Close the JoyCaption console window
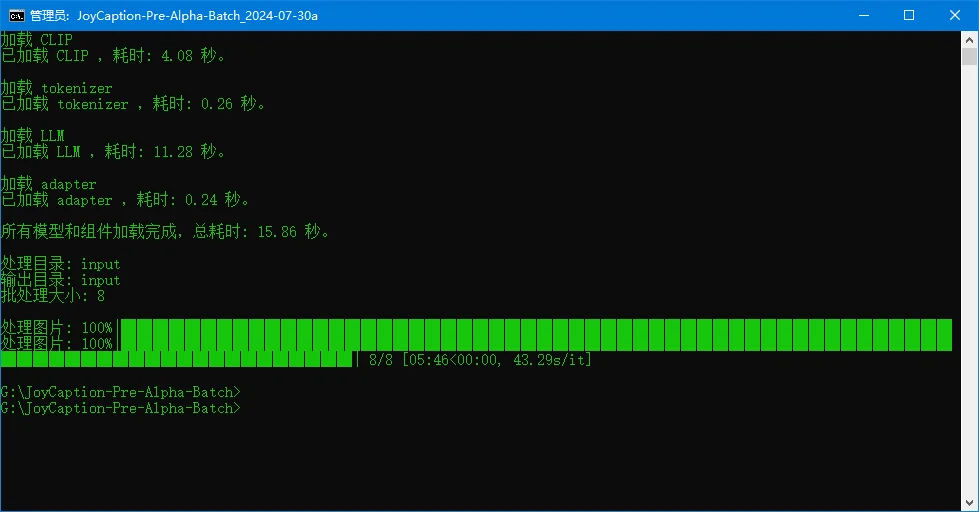Viewport: 979px width, 512px height. click(x=955, y=16)
